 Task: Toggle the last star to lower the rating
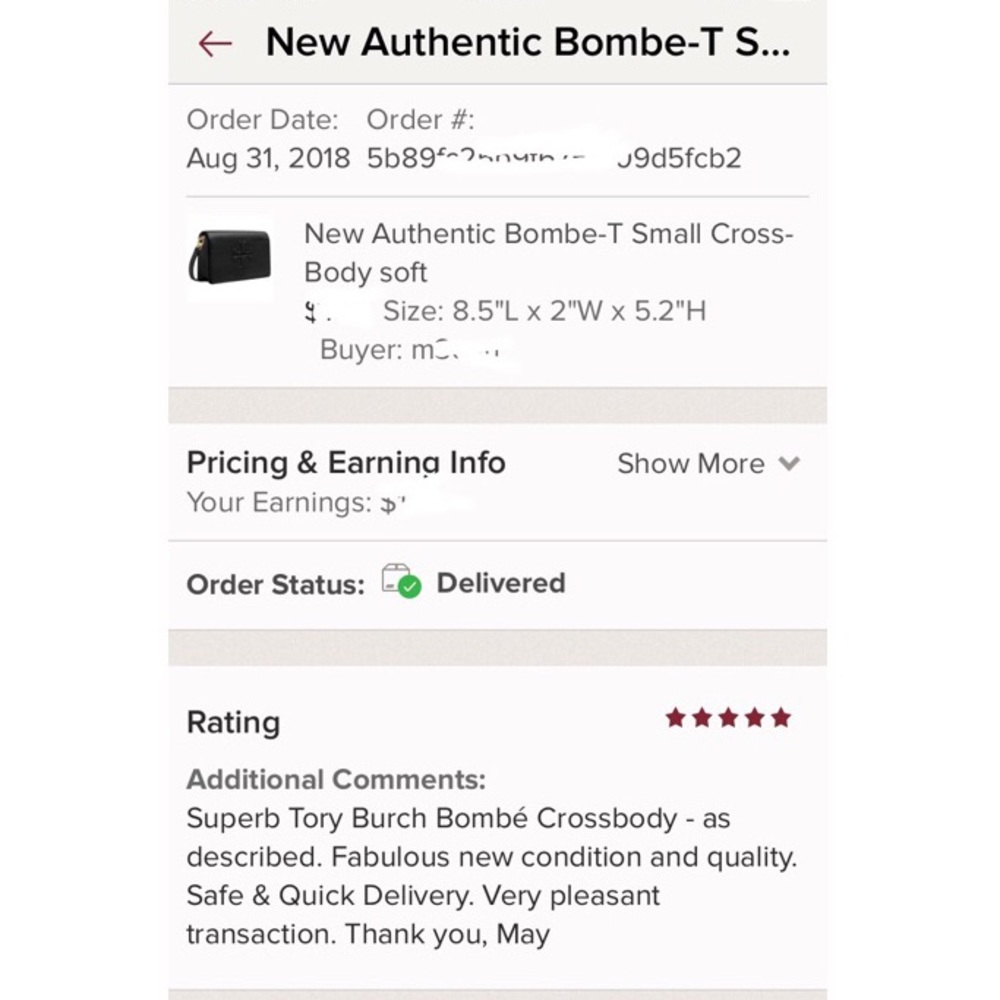pyautogui.click(x=781, y=716)
